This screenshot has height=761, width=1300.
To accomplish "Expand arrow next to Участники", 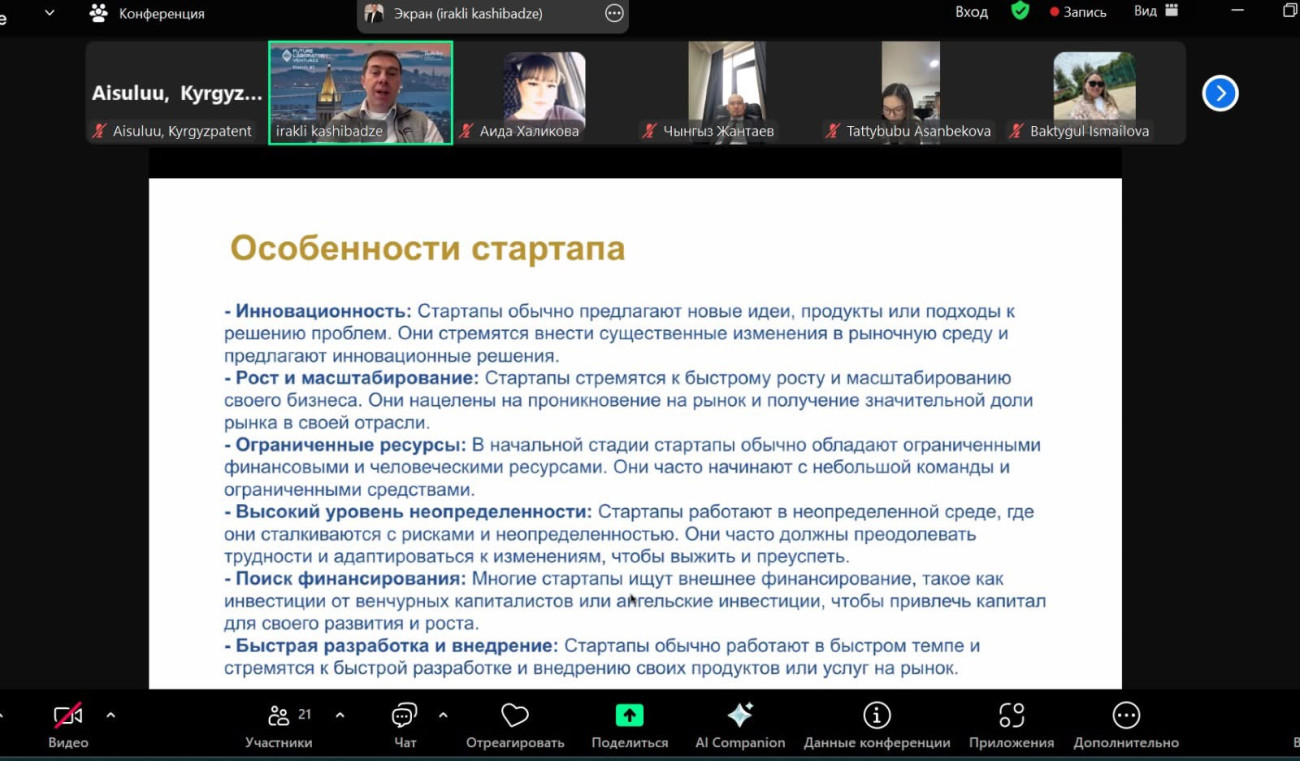I will pos(340,715).
